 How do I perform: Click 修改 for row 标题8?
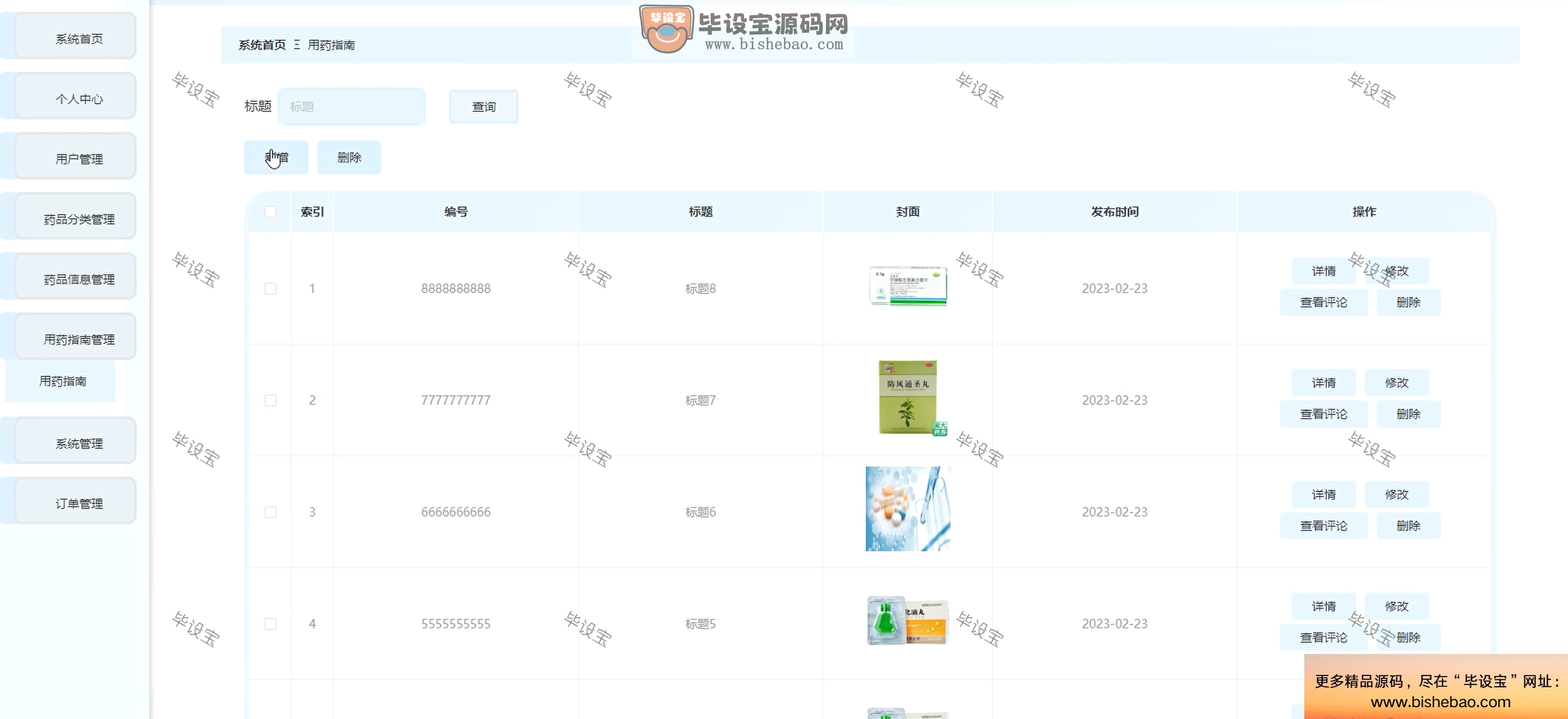click(1397, 271)
